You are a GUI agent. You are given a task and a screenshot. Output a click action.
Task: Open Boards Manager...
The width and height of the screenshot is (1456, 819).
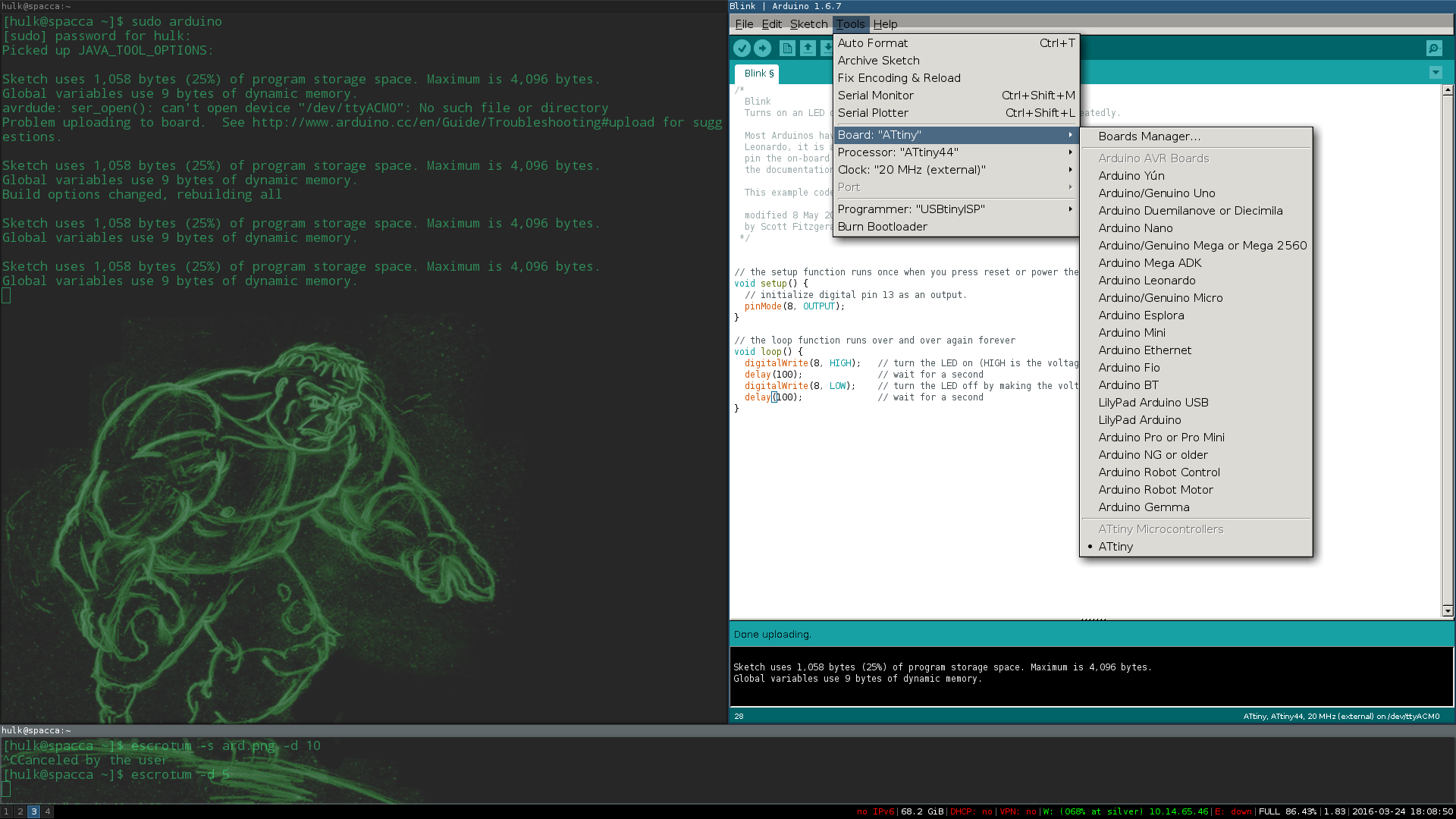click(1196, 136)
